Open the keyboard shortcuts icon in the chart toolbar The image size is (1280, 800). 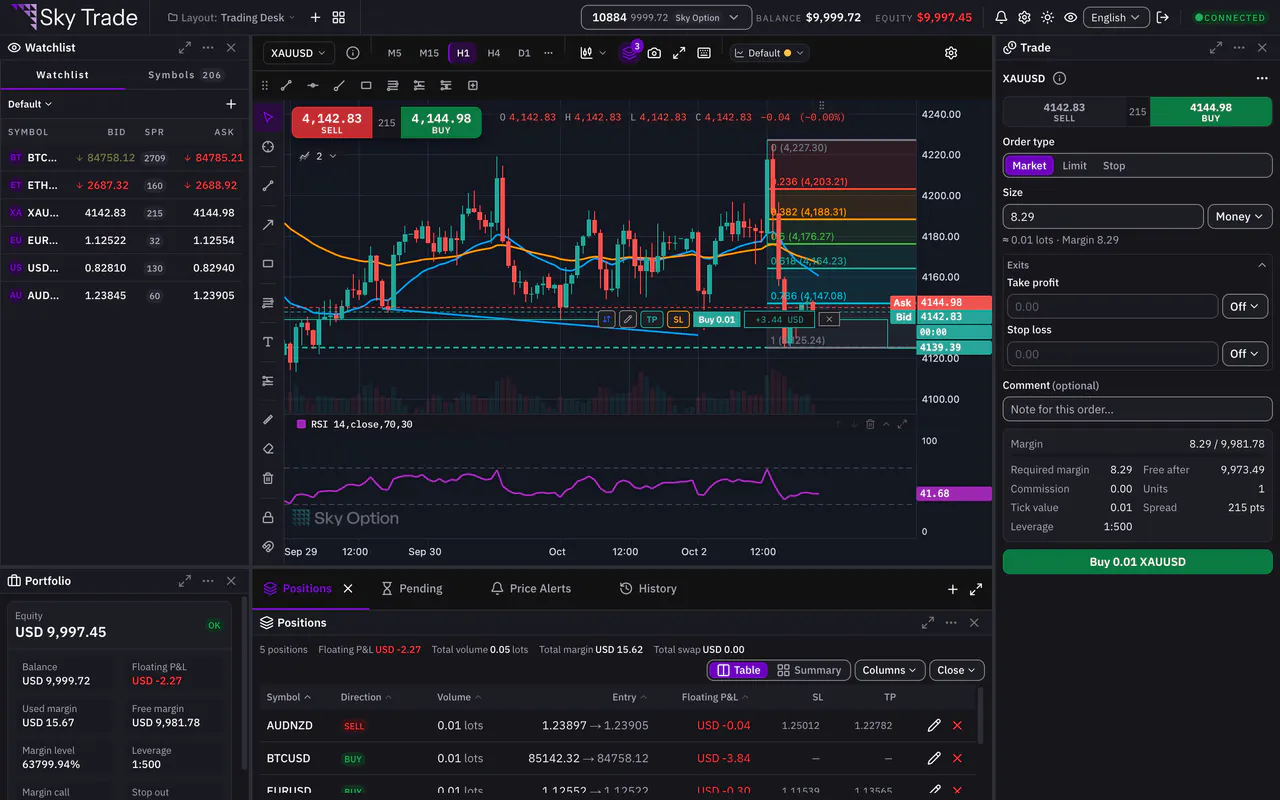[704, 53]
